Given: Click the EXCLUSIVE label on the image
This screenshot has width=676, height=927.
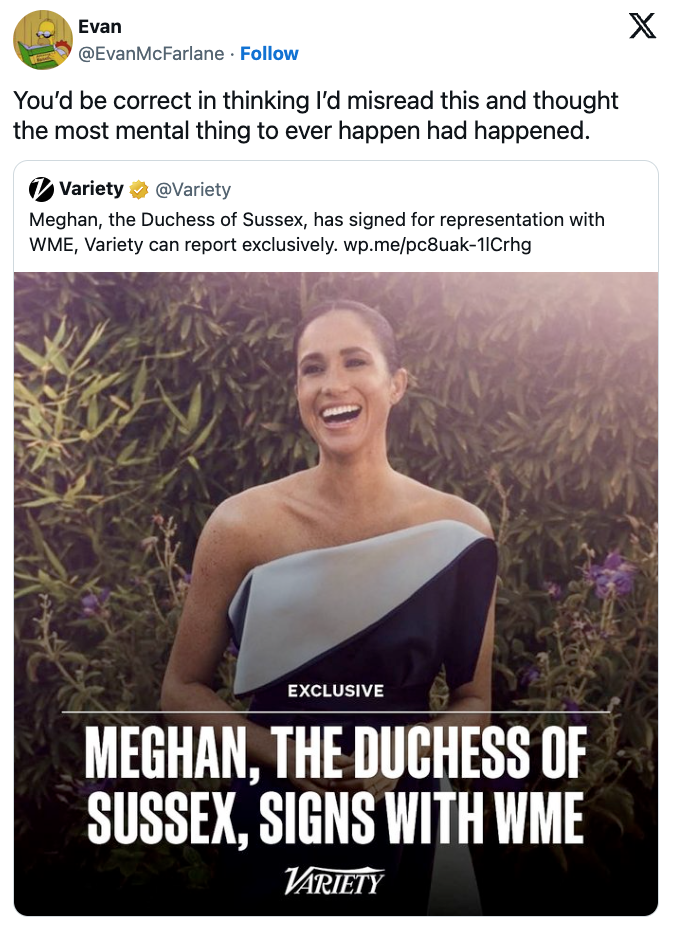Looking at the screenshot, I should 338,690.
